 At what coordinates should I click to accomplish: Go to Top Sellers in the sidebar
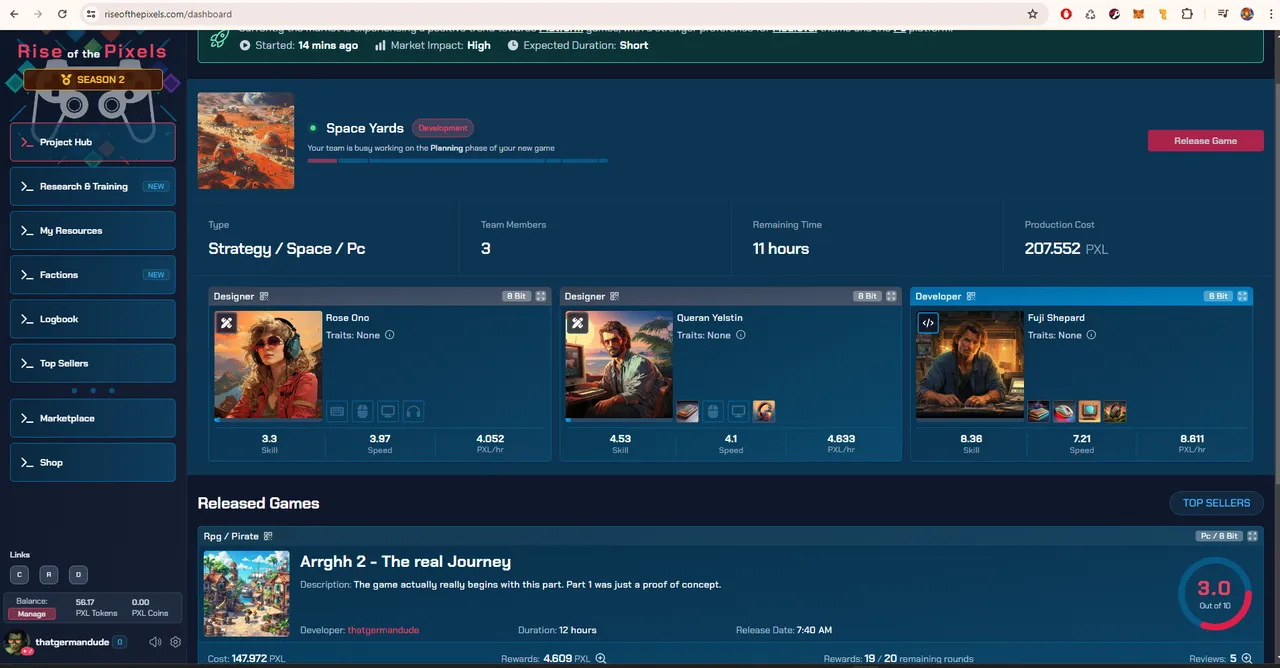click(x=93, y=363)
